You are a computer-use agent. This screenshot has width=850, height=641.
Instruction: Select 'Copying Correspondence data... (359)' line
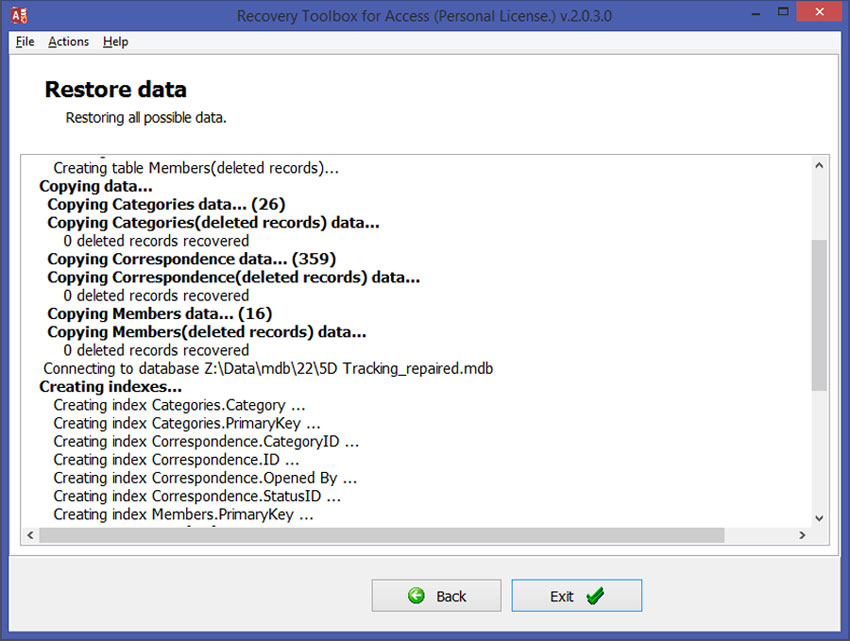click(x=192, y=259)
